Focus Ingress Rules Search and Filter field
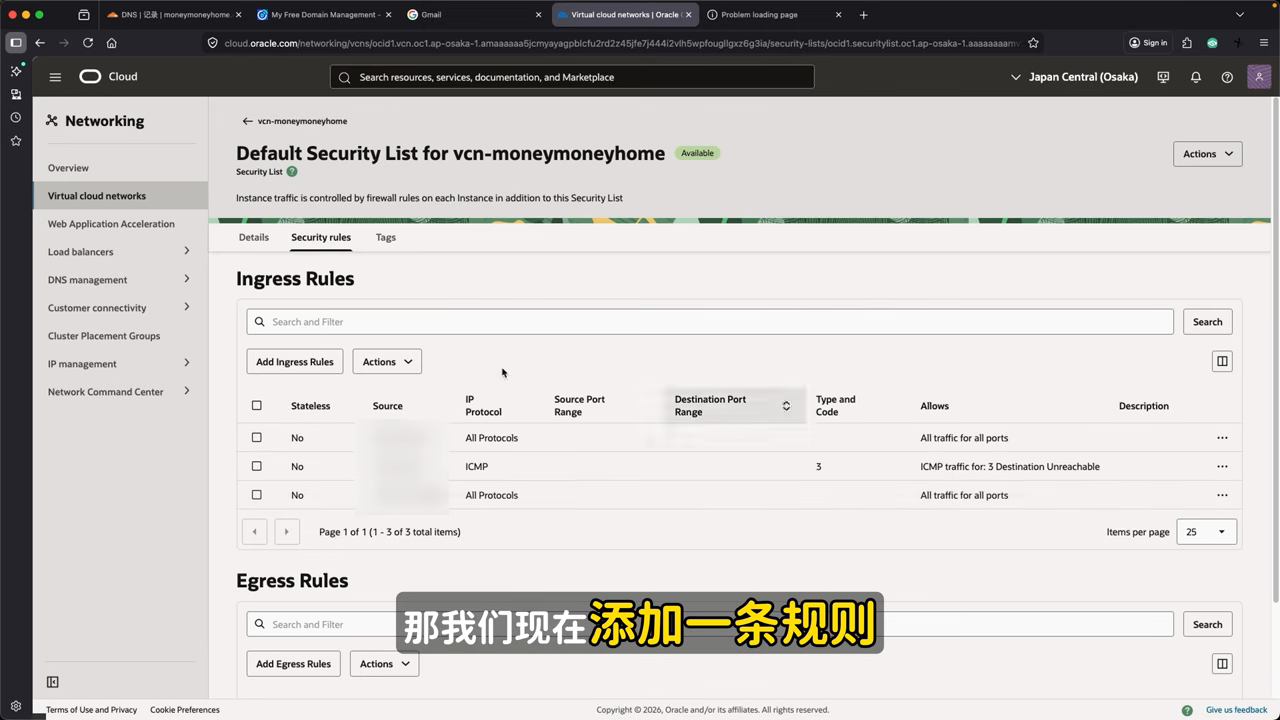Image resolution: width=1280 pixels, height=720 pixels. coord(710,322)
